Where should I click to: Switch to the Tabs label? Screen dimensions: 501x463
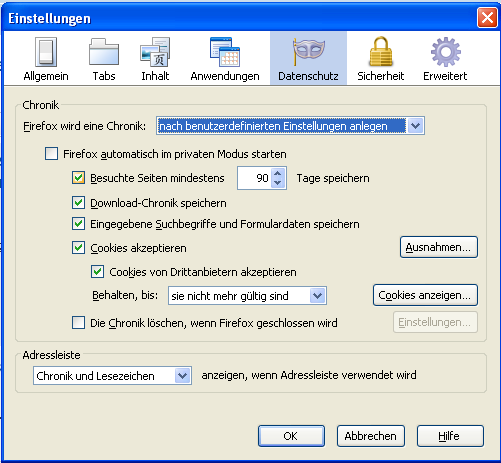click(x=104, y=76)
